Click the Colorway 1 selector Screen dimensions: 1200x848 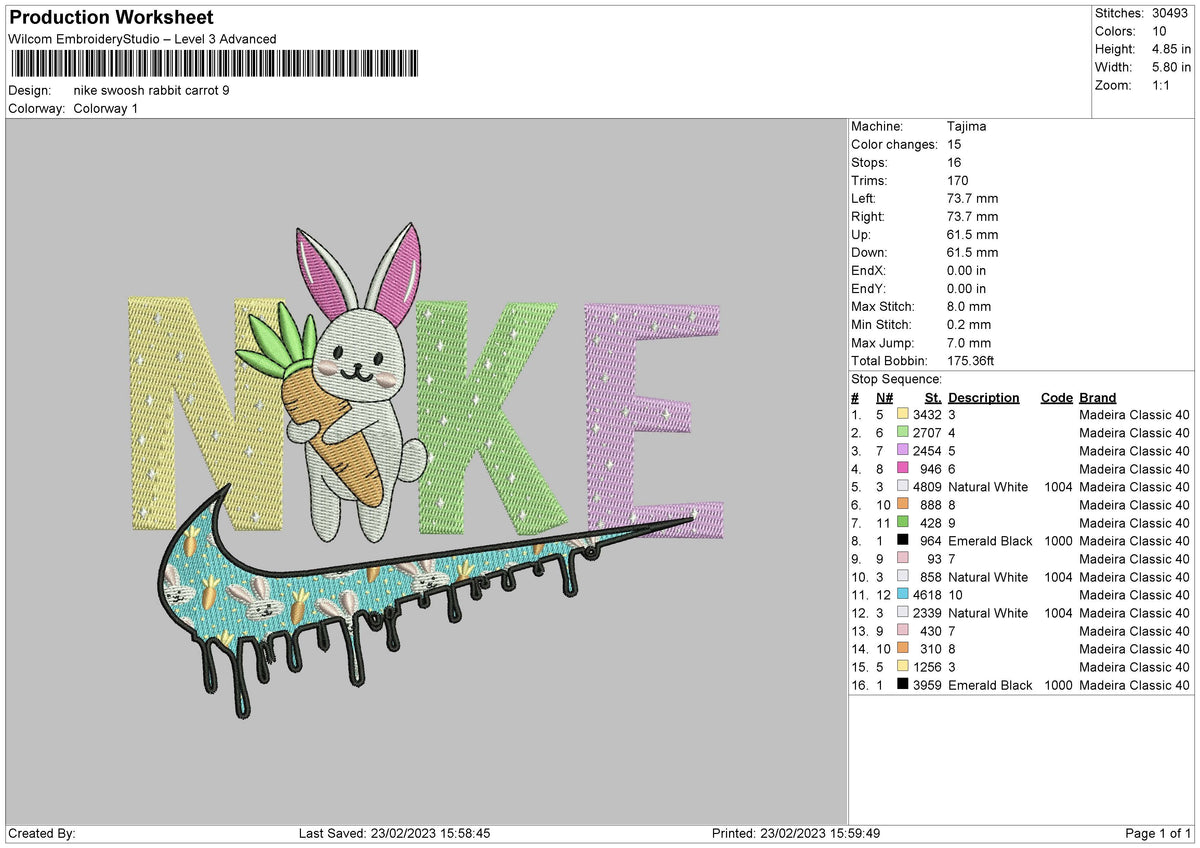point(105,109)
